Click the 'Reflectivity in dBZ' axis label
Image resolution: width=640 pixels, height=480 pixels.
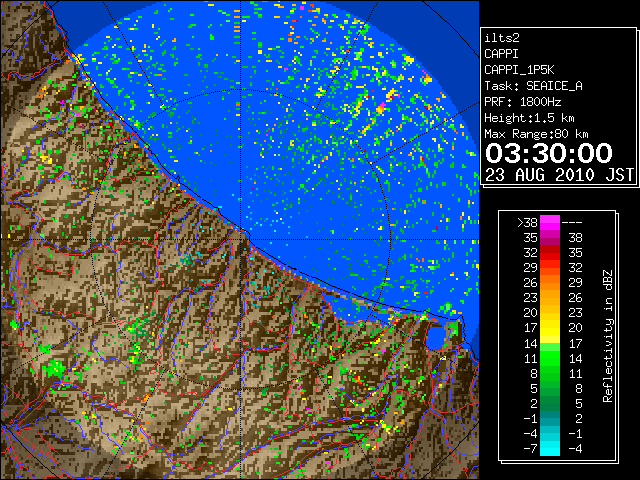[608, 336]
